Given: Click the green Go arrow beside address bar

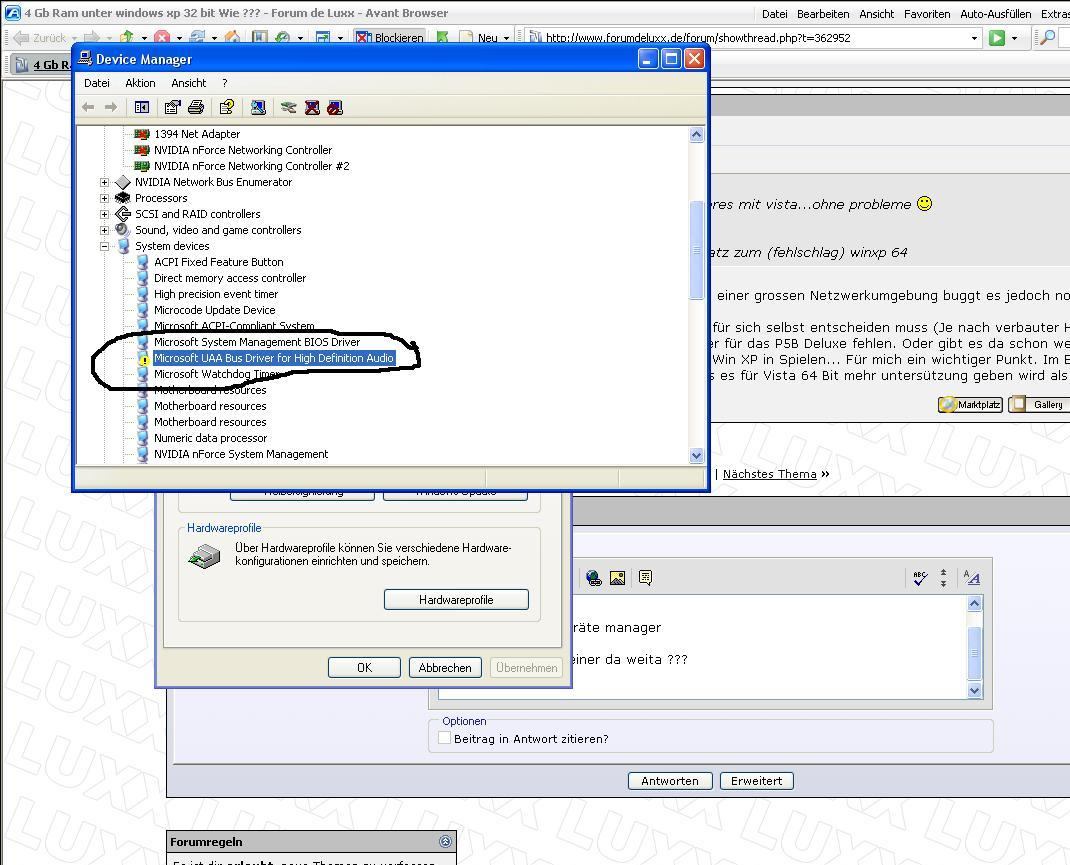Looking at the screenshot, I should (x=997, y=38).
